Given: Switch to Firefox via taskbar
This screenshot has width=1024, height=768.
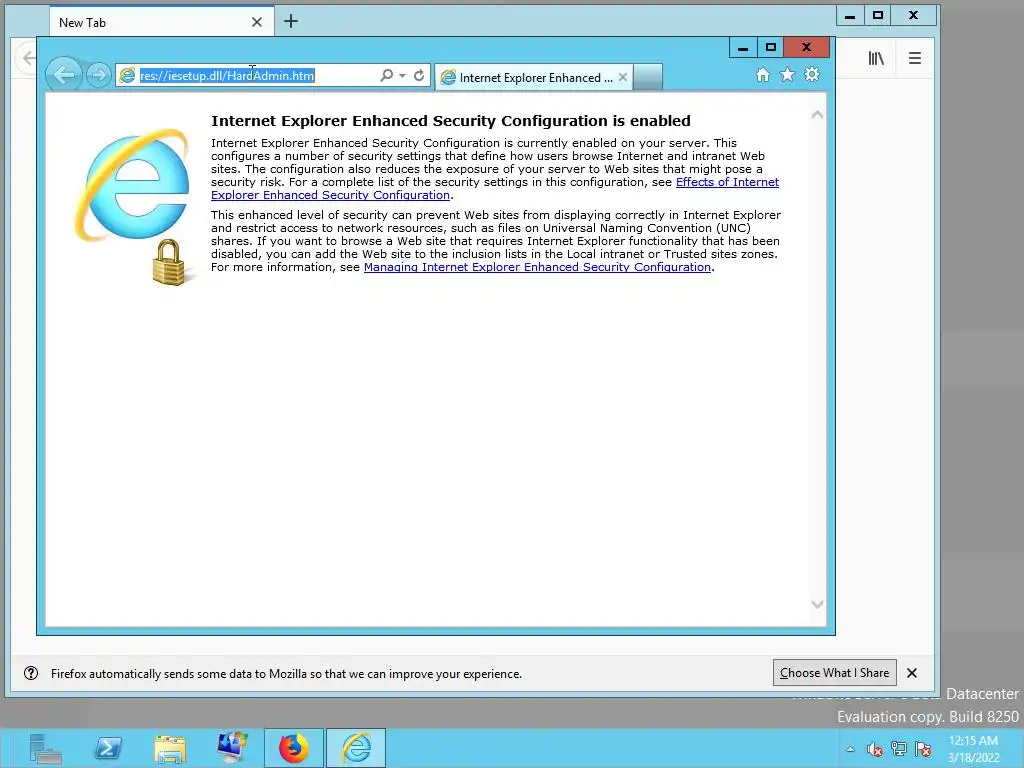Looking at the screenshot, I should click(294, 748).
